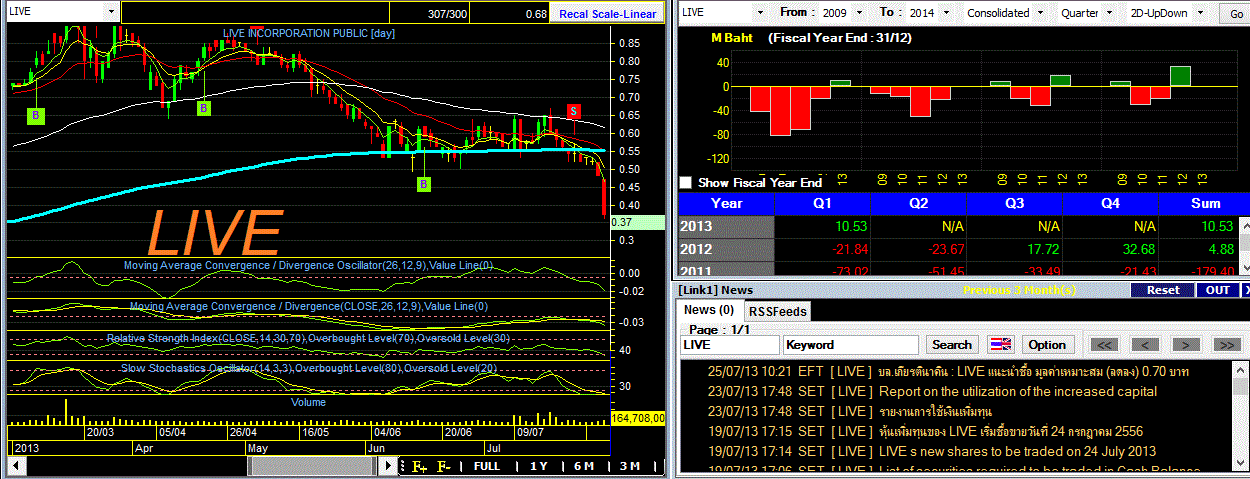Screen dimensions: 1250x479
Task: Click the Volume indicator label
Action: [308, 402]
